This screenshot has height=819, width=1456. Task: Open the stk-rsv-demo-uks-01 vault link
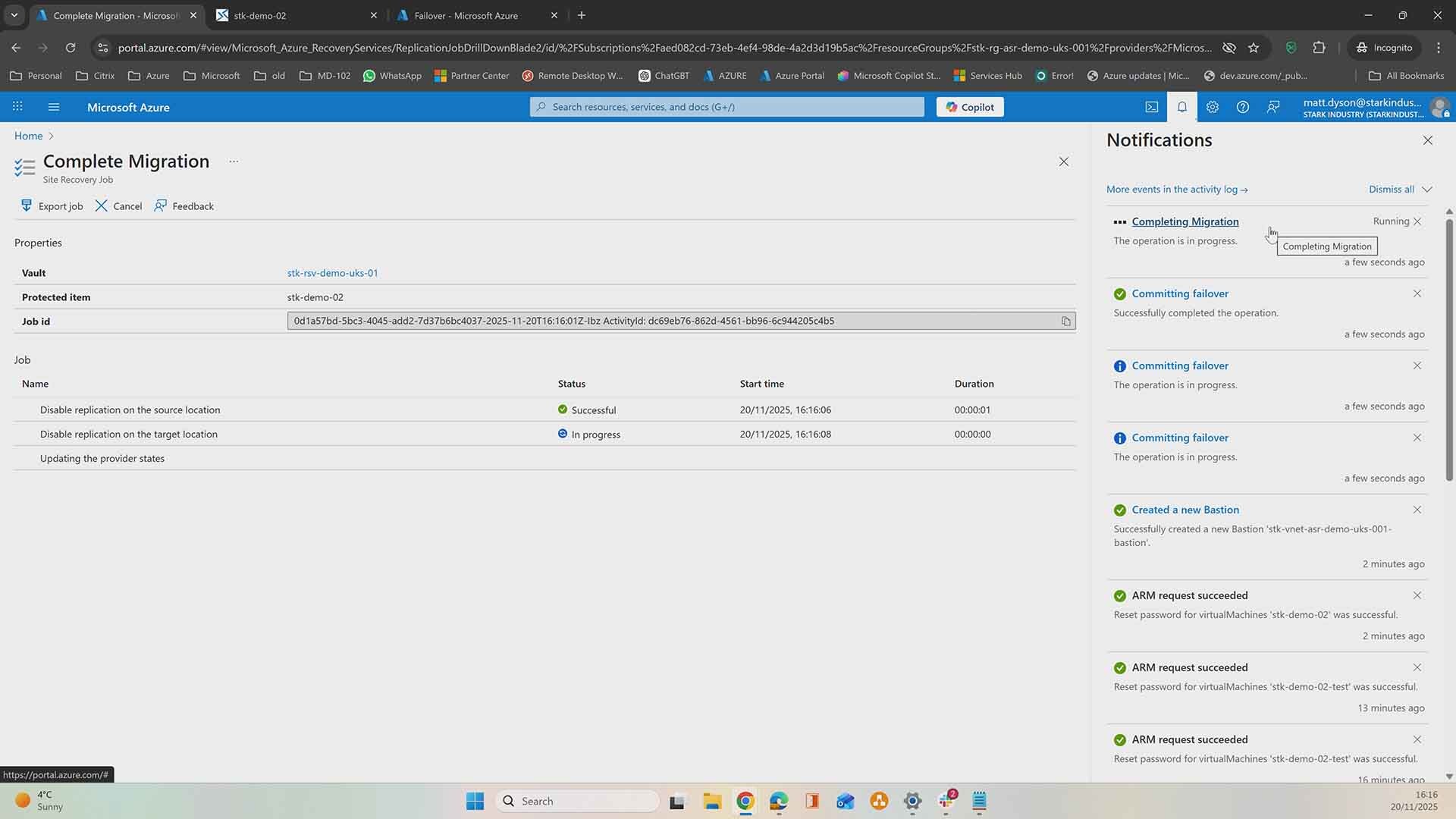332,273
